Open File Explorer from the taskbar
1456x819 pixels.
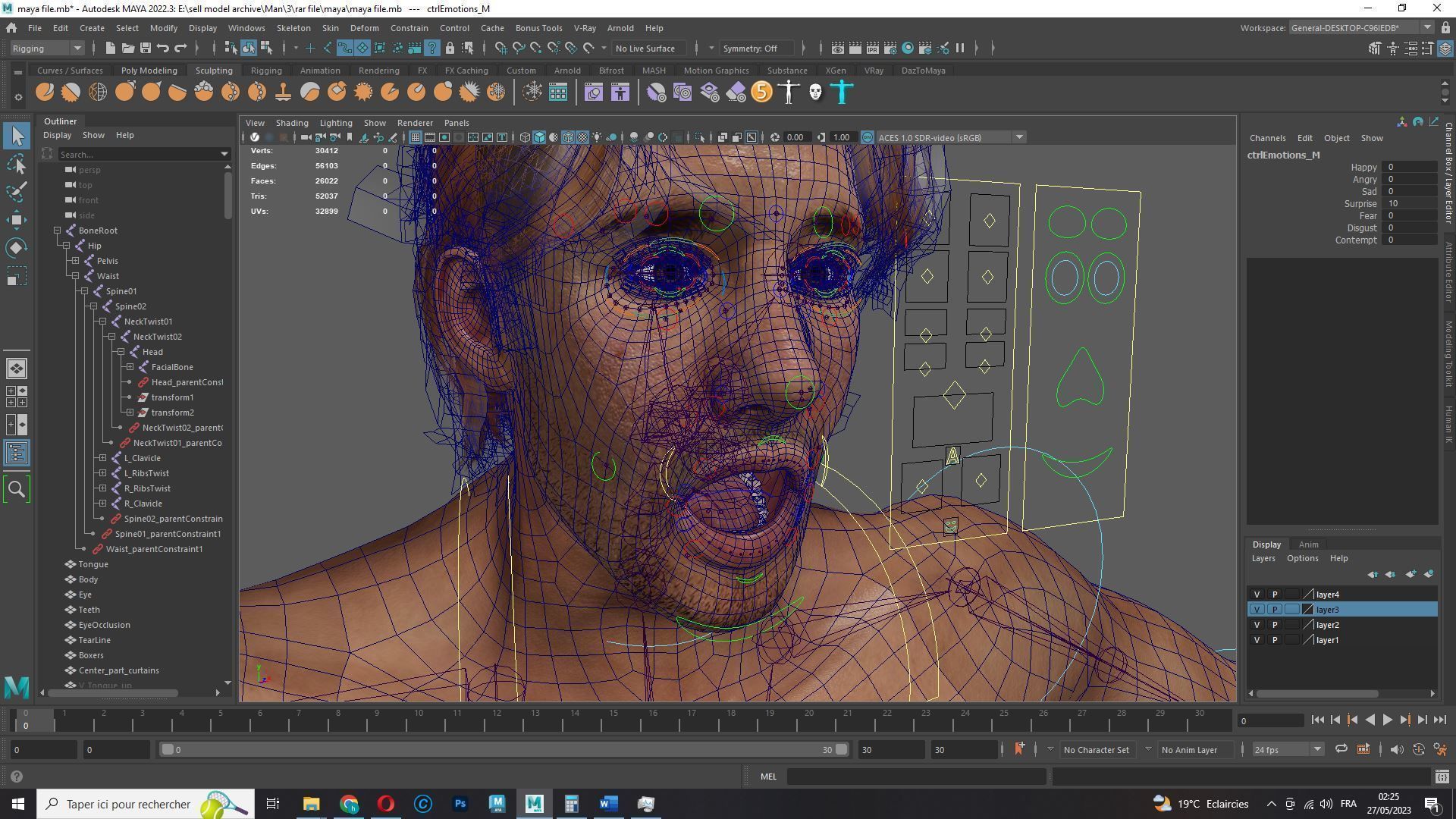pyautogui.click(x=312, y=804)
